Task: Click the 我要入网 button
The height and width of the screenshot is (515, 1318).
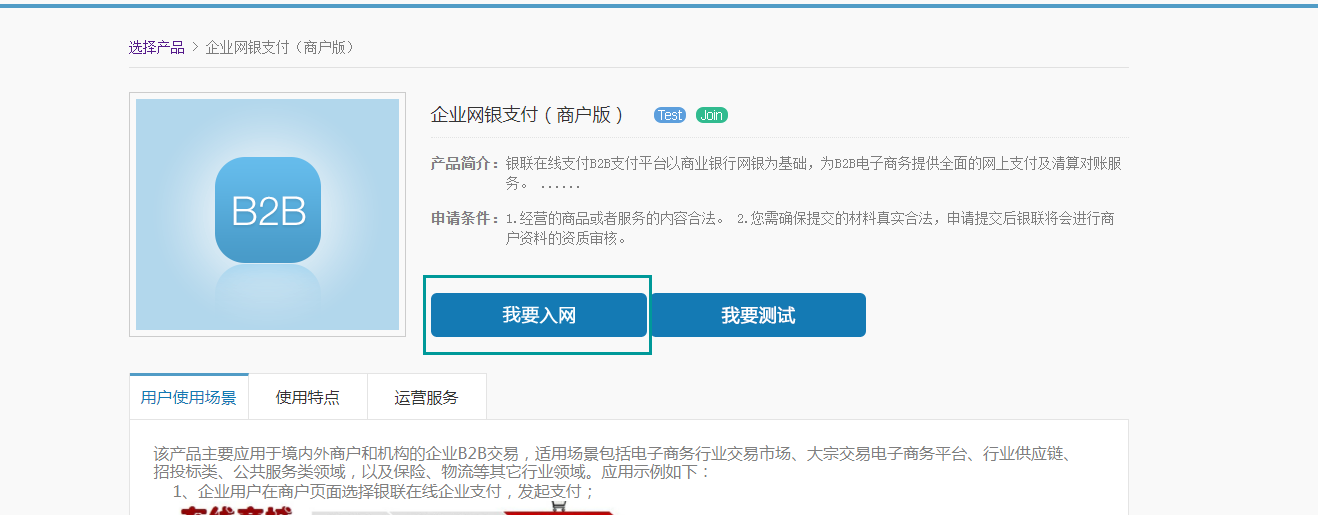Action: point(539,315)
